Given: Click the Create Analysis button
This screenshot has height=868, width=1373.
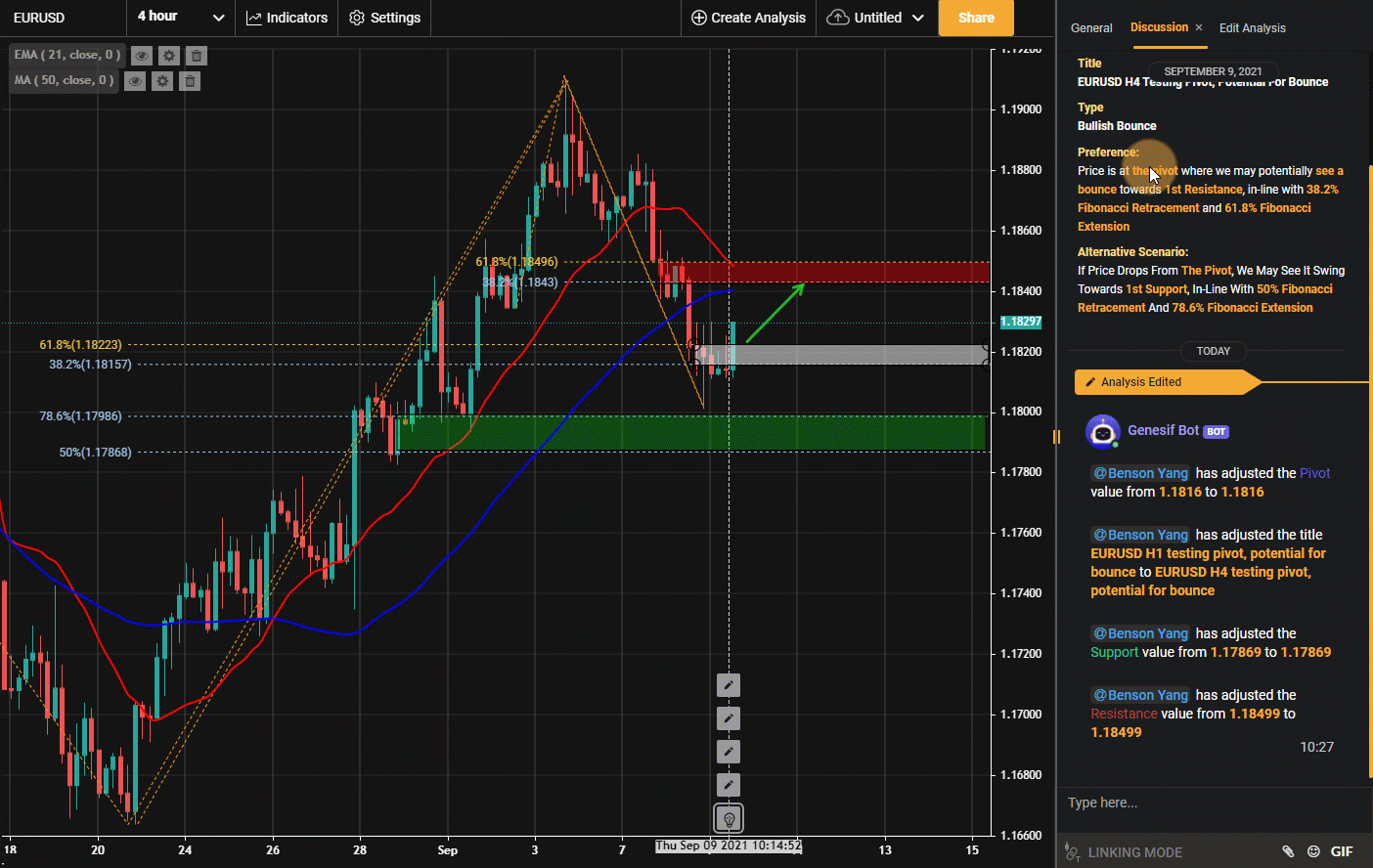Looking at the screenshot, I should click(x=749, y=18).
